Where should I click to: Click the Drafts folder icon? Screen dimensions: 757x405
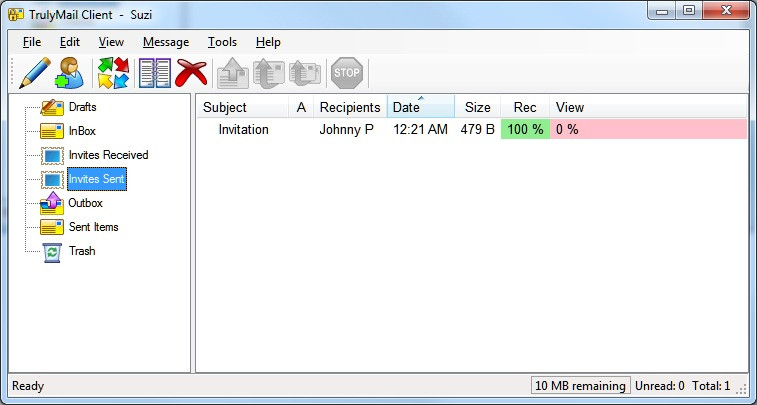(52, 107)
